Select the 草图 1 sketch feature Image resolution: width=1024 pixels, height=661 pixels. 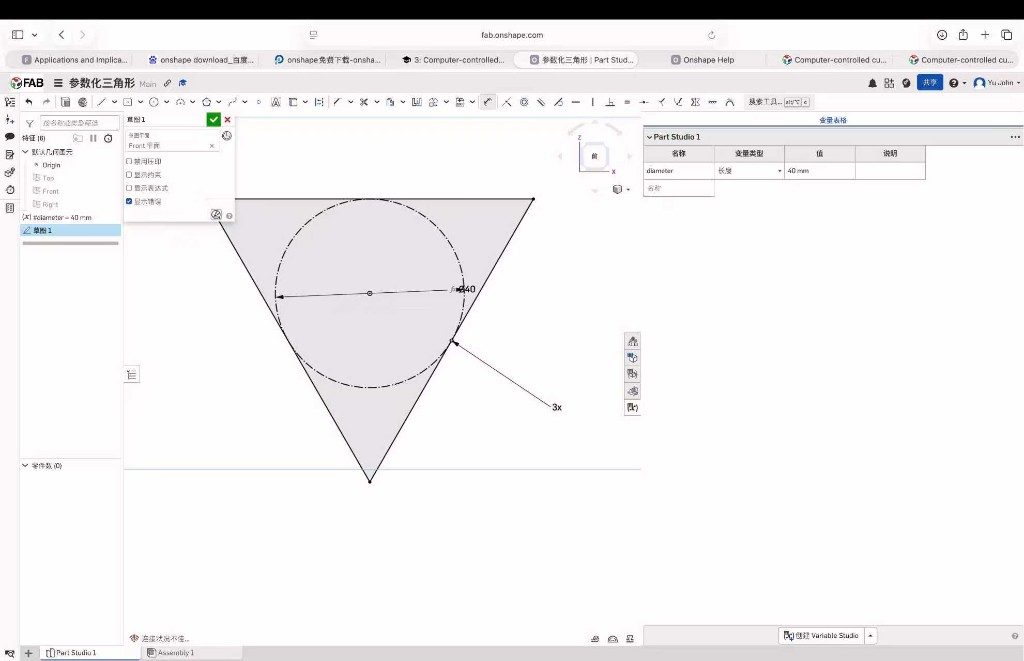71,230
